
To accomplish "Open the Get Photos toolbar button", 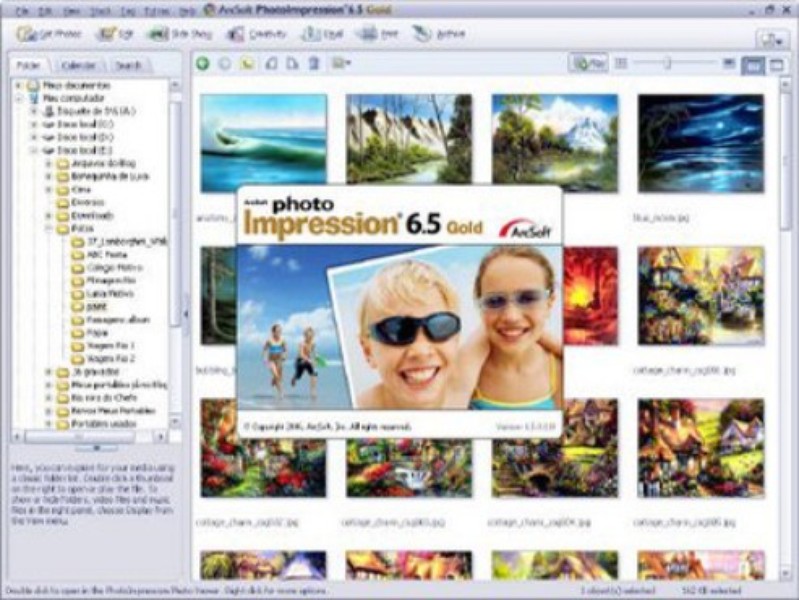I will click(48, 34).
